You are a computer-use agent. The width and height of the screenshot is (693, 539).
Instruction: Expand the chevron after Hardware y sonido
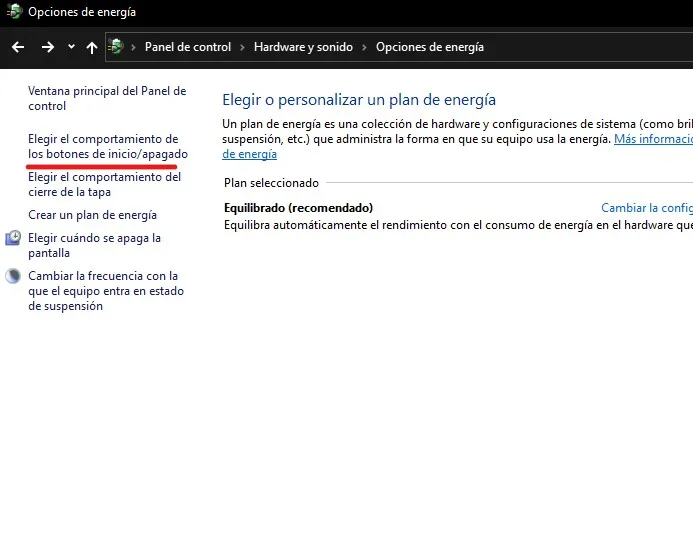point(364,47)
